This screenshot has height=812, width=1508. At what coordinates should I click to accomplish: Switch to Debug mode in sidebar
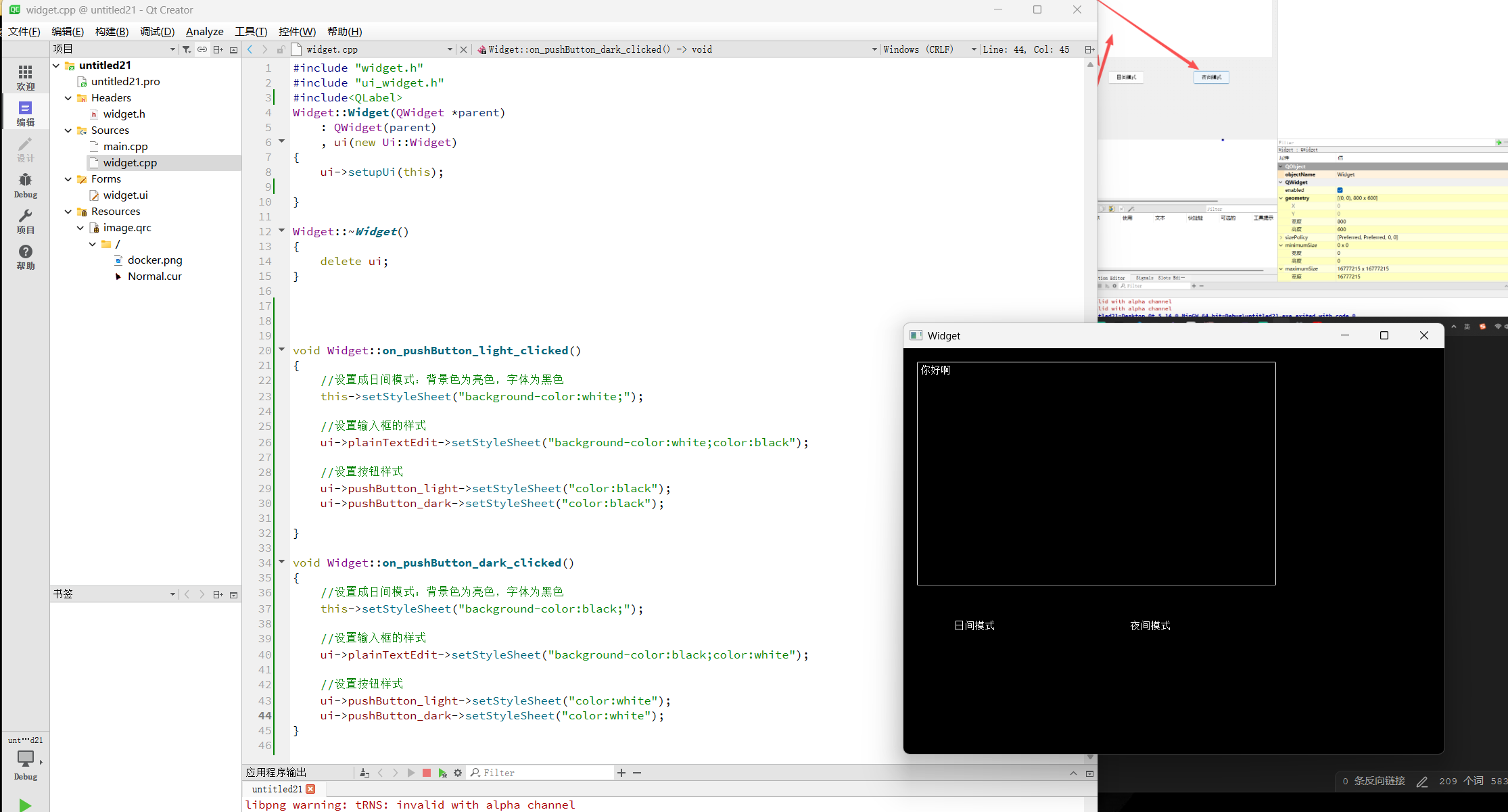click(x=25, y=185)
